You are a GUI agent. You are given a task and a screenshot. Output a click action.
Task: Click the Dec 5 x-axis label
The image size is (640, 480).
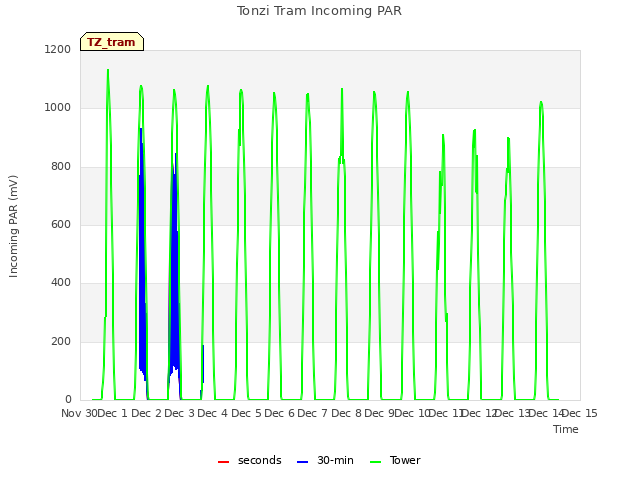click(245, 413)
